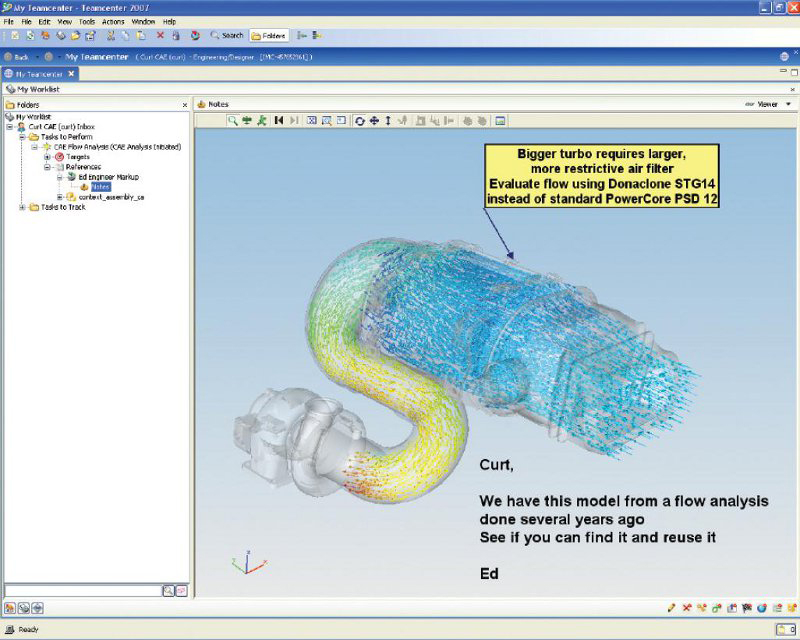Open the View menu
800x640 pixels.
[64, 22]
